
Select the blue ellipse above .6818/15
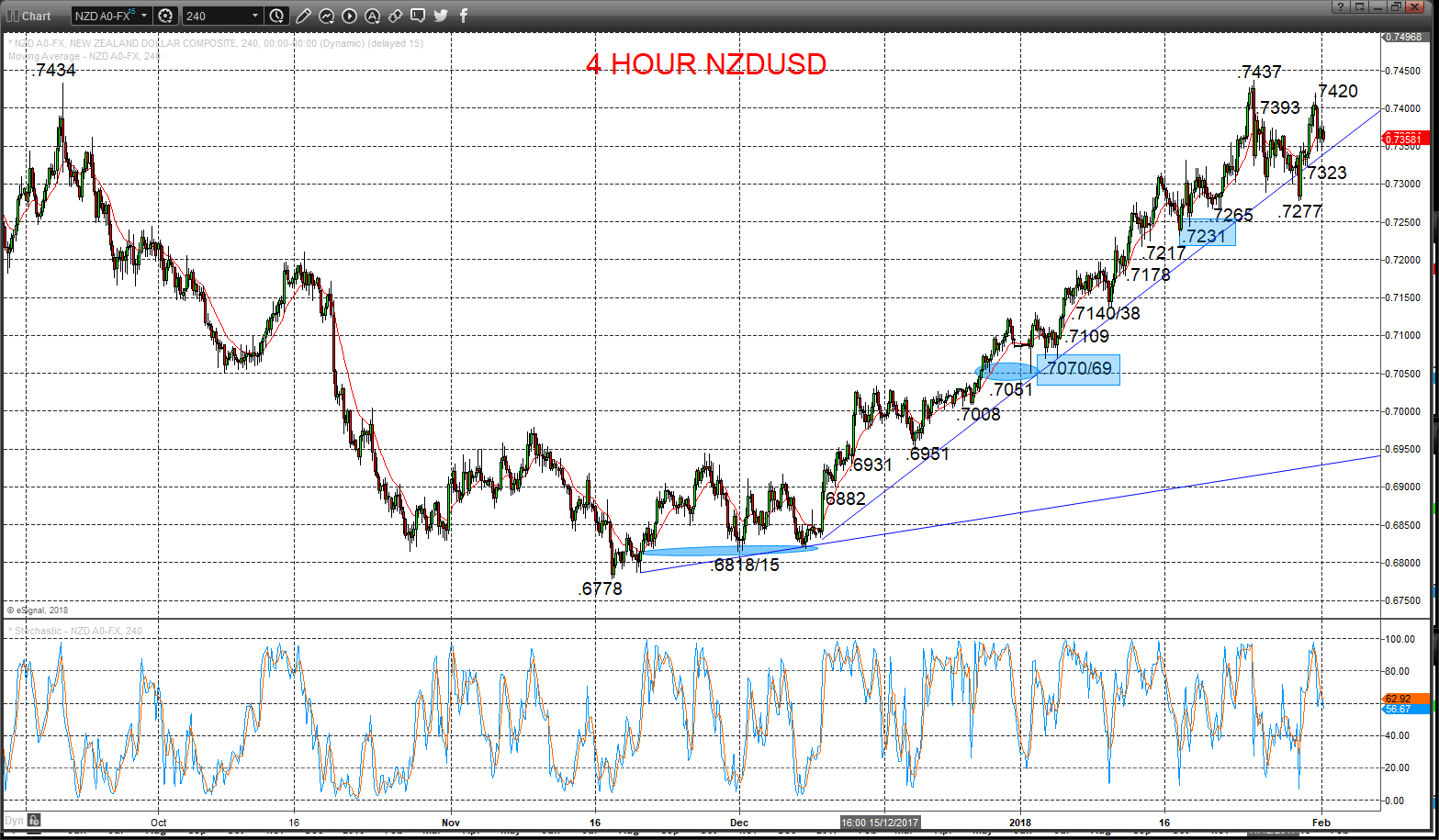point(730,551)
